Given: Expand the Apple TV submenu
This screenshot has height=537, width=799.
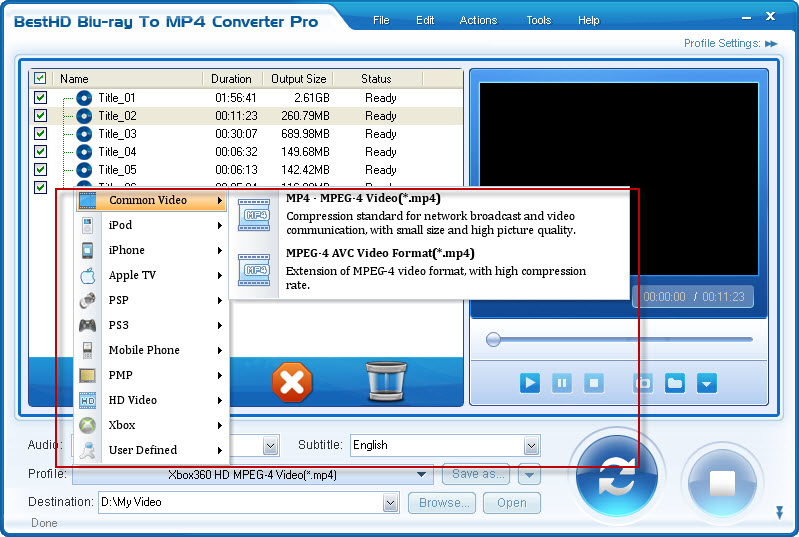Looking at the screenshot, I should (x=220, y=275).
